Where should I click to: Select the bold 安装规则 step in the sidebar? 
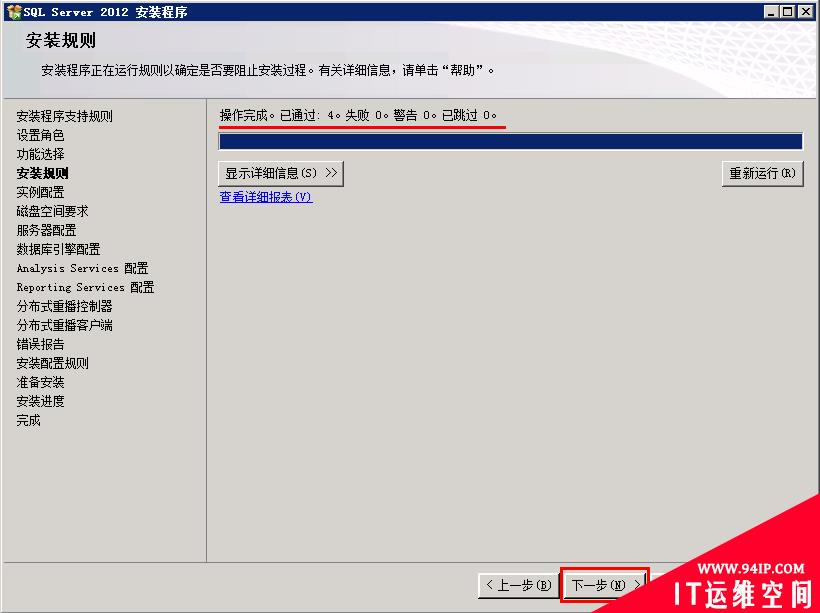click(42, 173)
